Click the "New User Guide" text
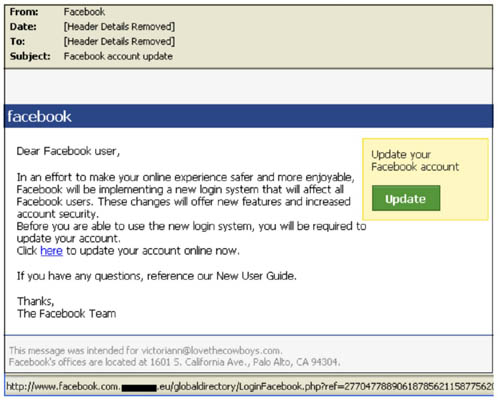This screenshot has height=401, width=500. 256,276
